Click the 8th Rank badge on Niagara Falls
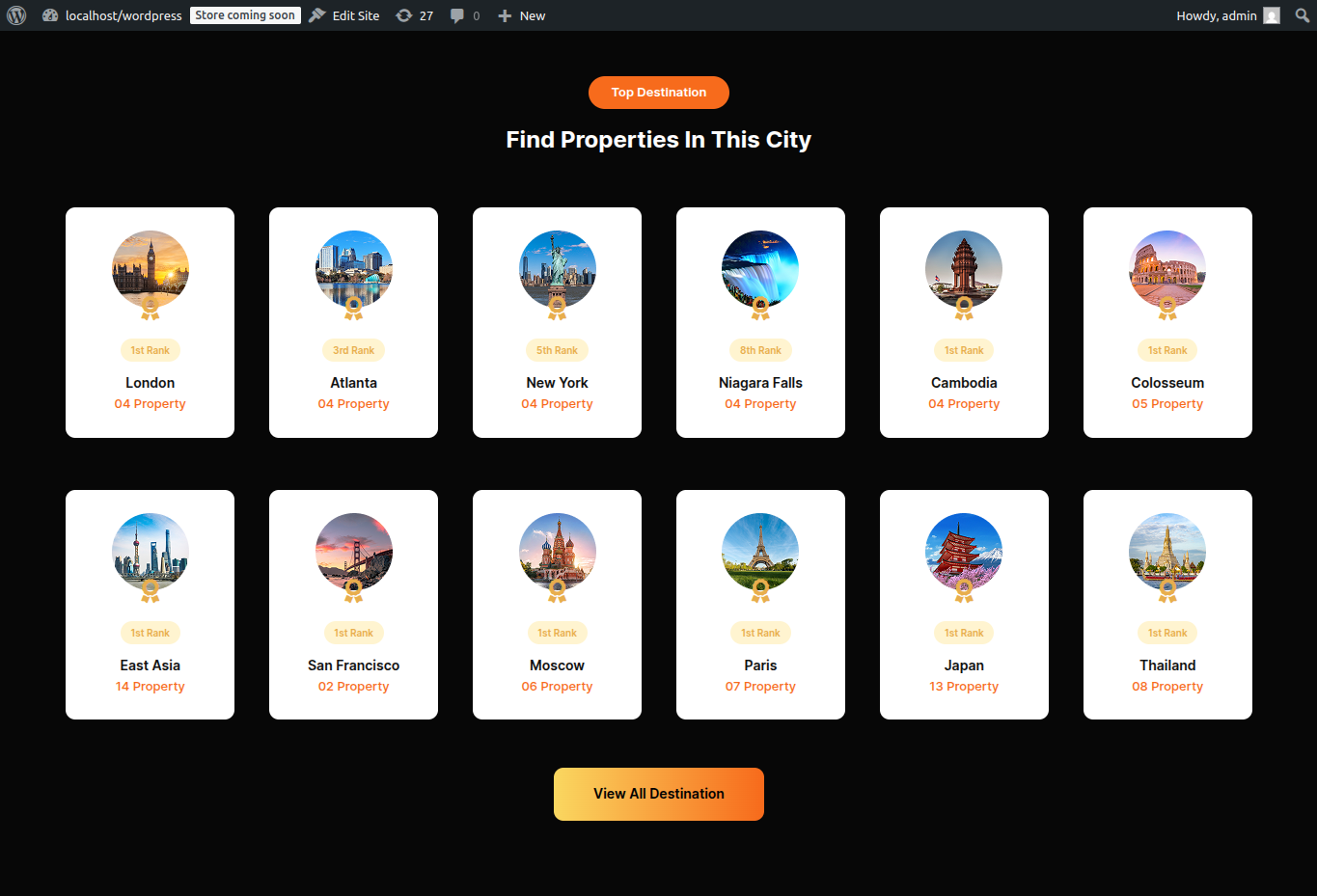Image resolution: width=1317 pixels, height=896 pixels. pyautogui.click(x=760, y=350)
